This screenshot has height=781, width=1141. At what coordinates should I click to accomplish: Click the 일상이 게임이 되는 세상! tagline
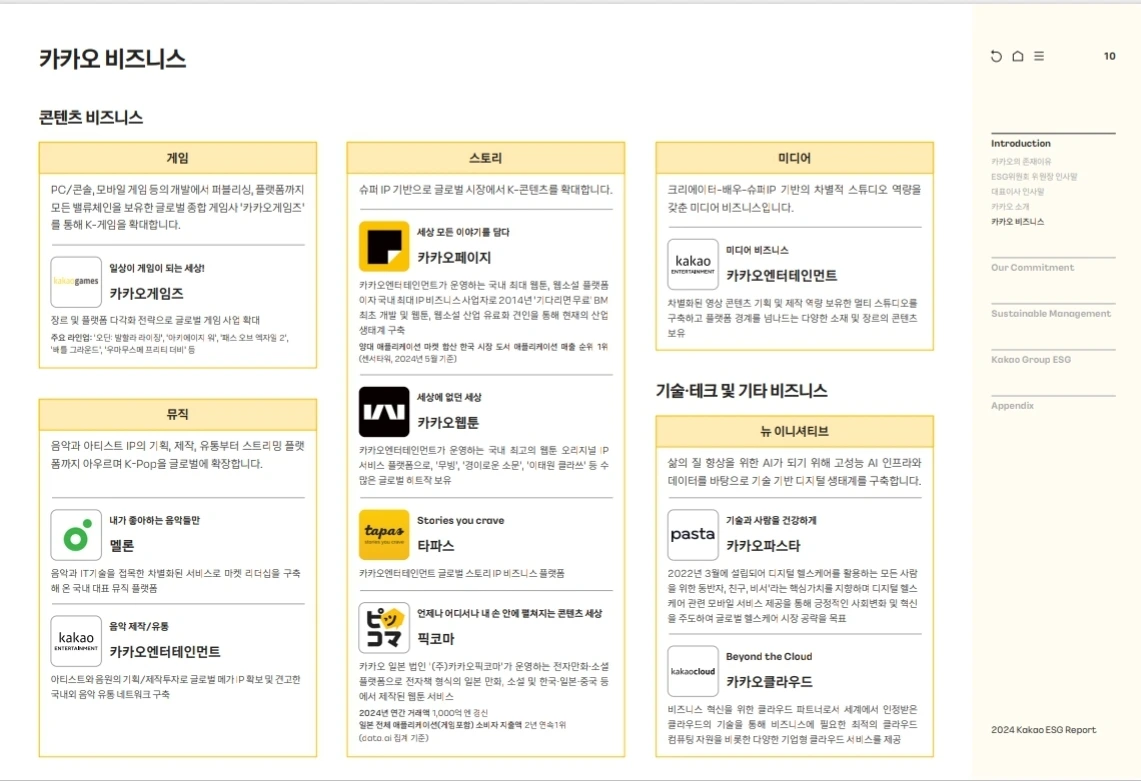coord(157,269)
